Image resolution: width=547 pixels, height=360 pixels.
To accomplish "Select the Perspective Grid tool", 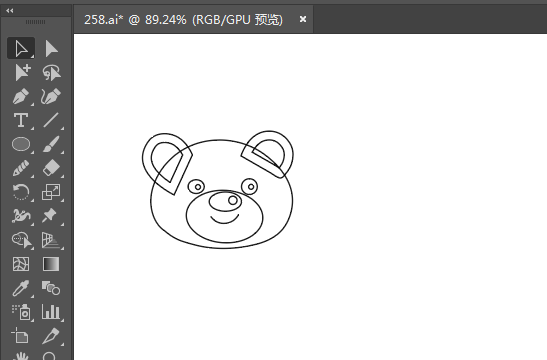I will click(x=51, y=240).
